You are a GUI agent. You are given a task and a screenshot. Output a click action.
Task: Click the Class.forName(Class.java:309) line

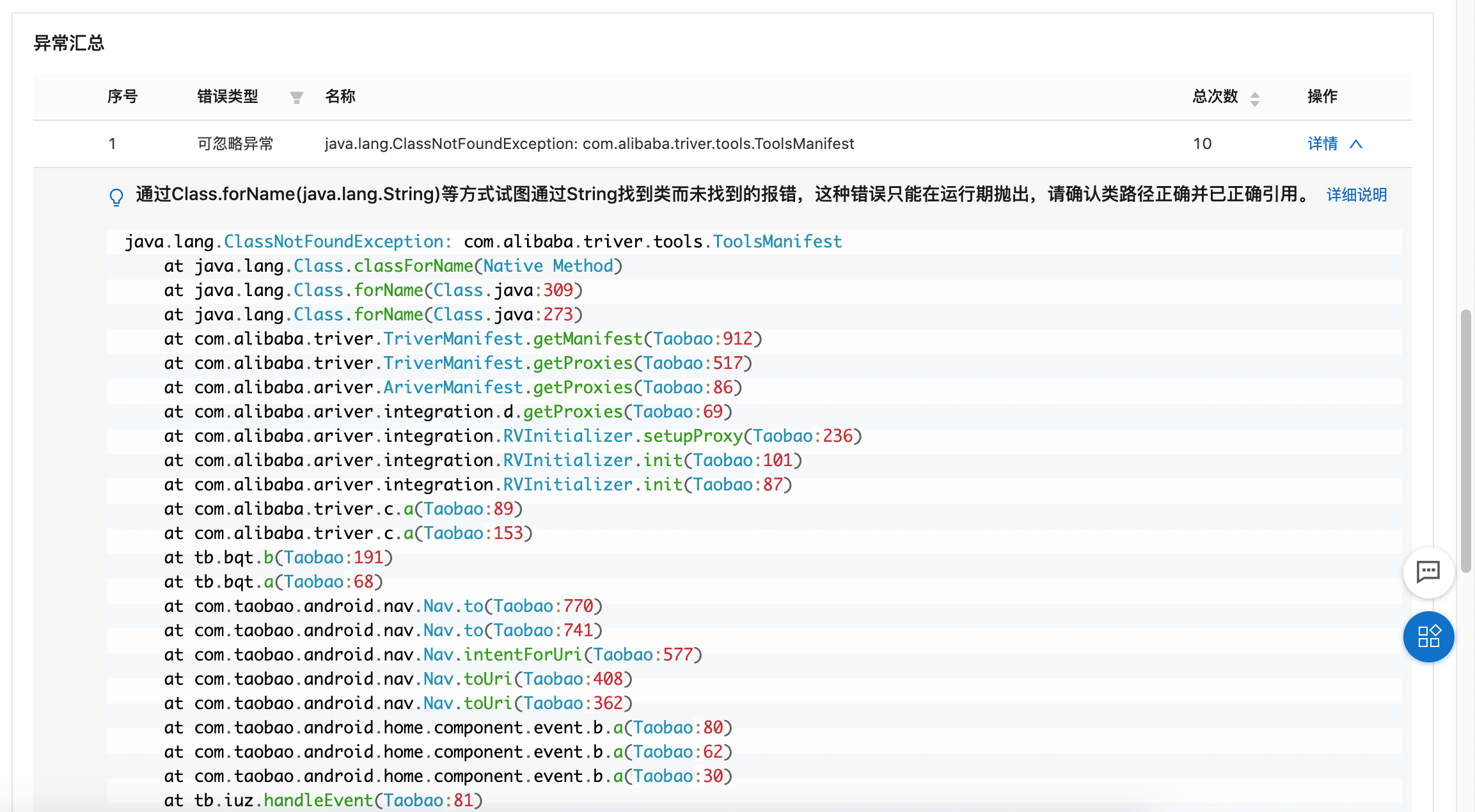point(373,290)
